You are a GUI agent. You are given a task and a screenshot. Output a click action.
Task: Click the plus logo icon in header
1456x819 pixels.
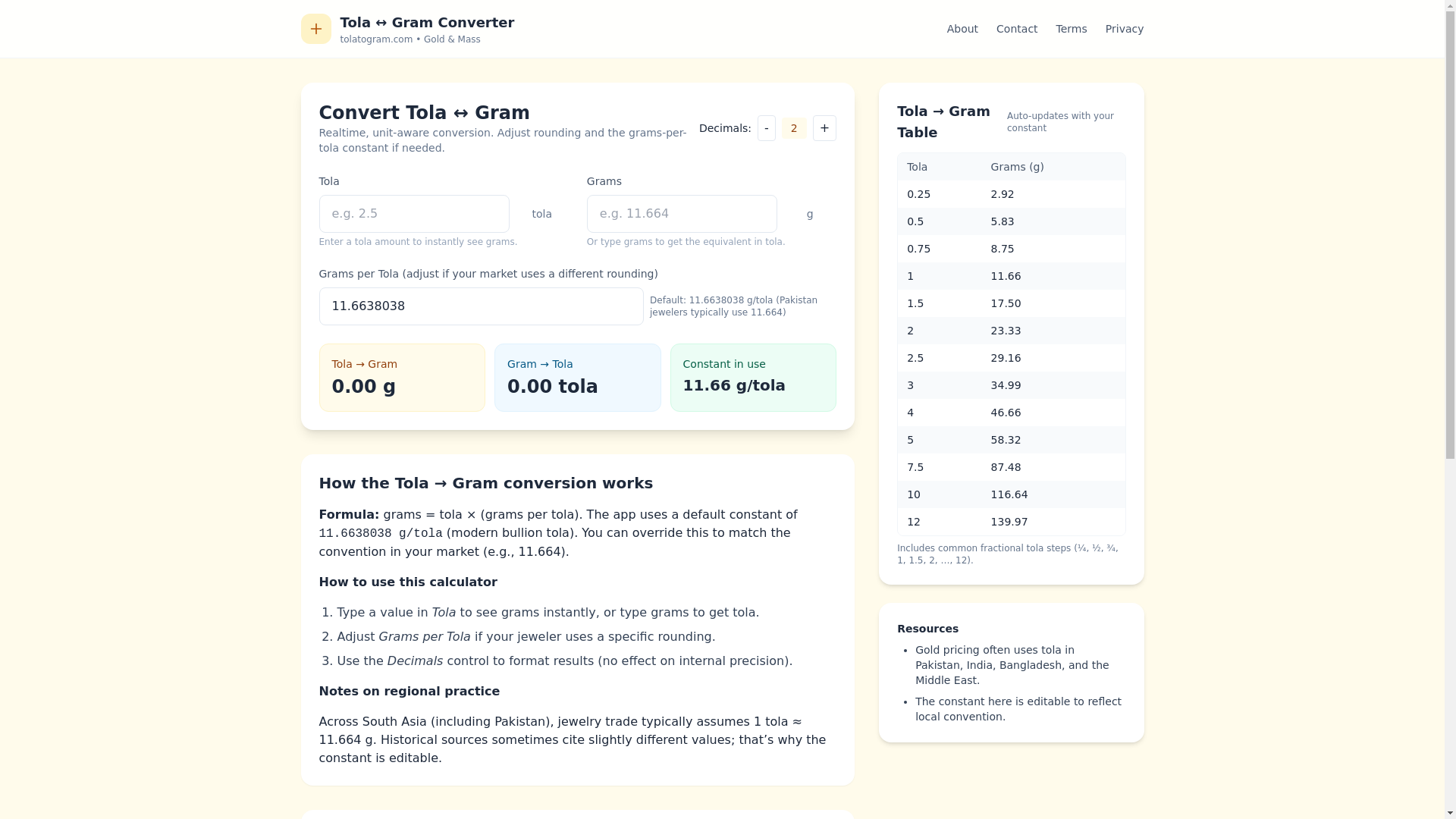click(x=315, y=29)
